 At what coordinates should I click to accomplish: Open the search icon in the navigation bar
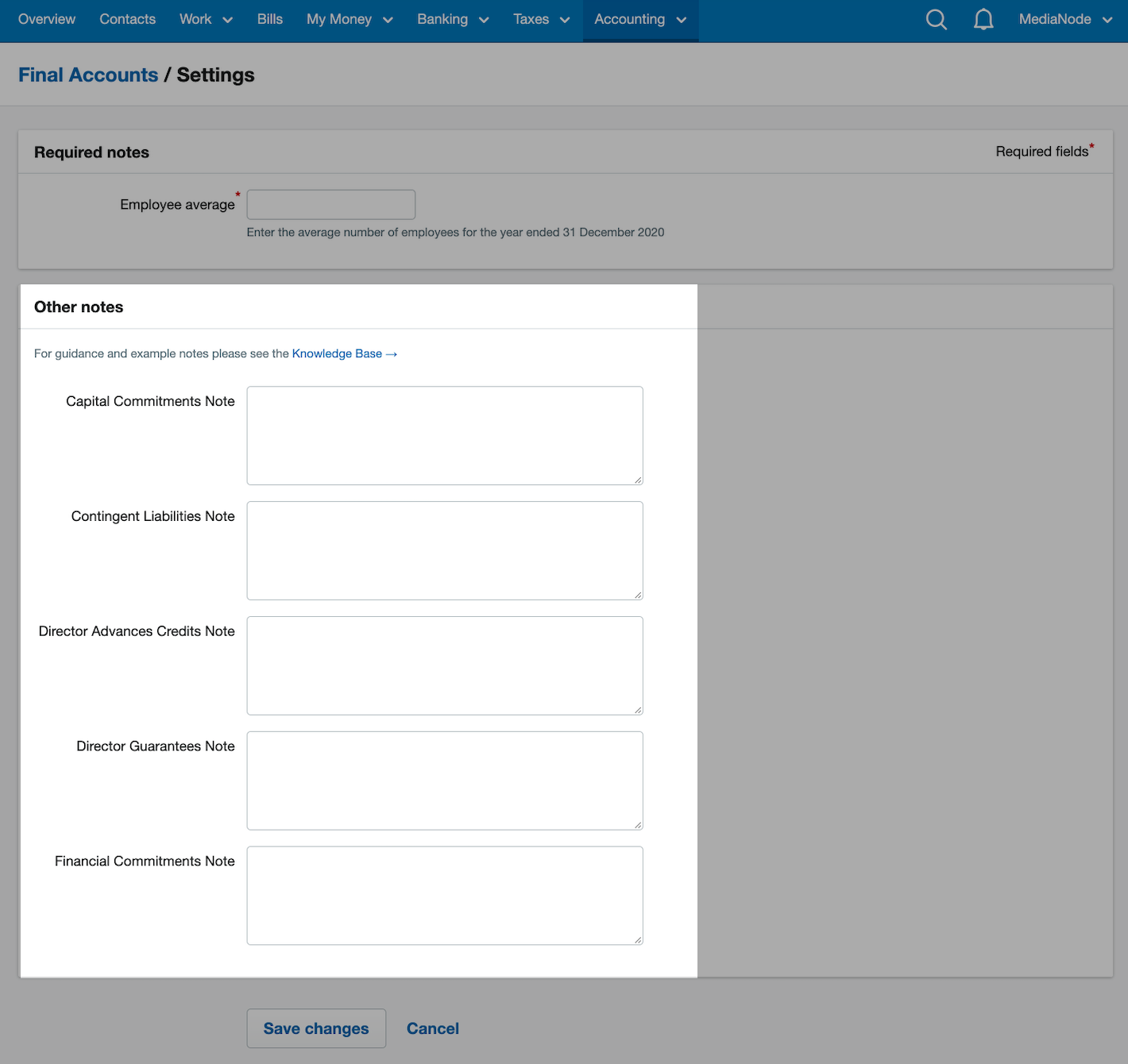(936, 19)
